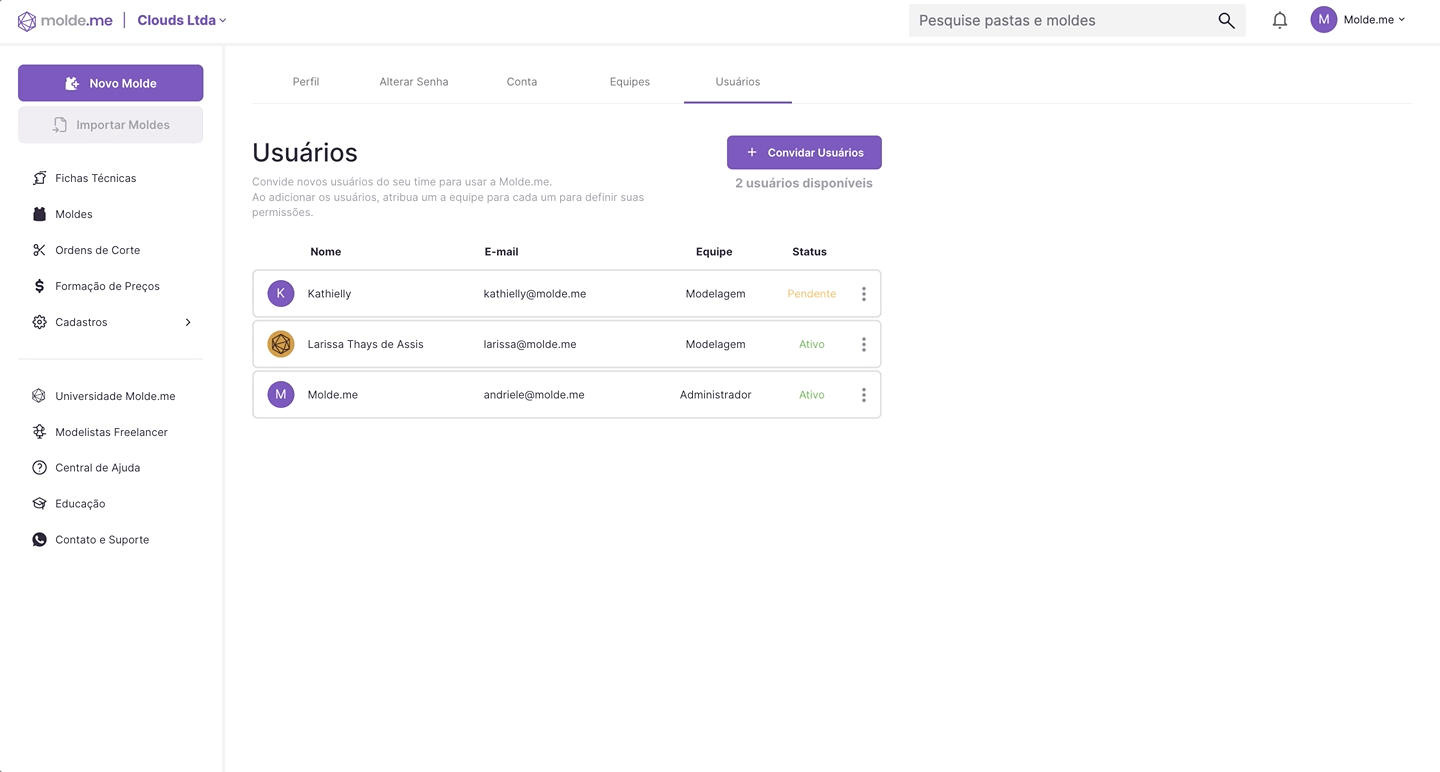Click the molde.me logo
Screen dimensions: 1440x772
[x=65, y=21]
